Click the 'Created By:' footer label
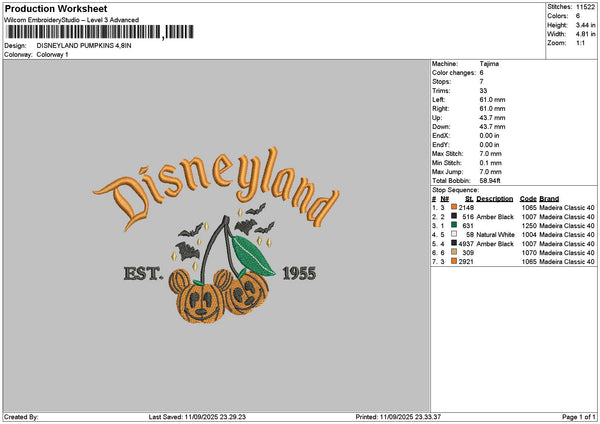 coord(21,417)
